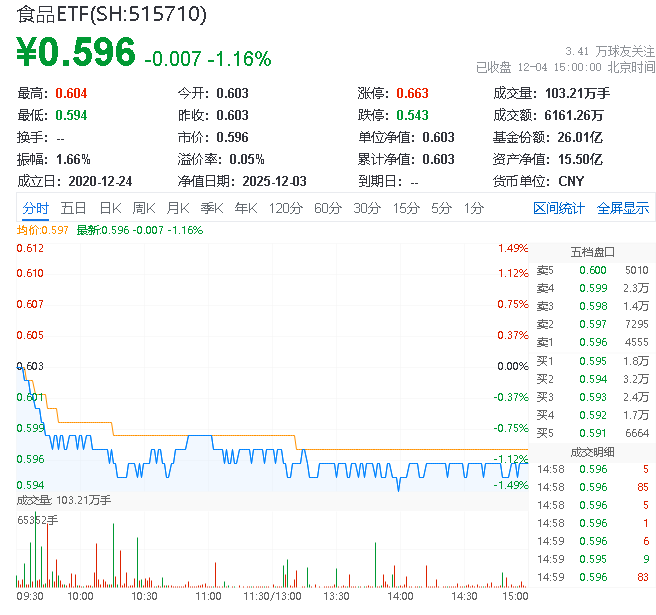The image size is (656, 615).
Task: Select the 60分 interval tab
Action: [327, 208]
